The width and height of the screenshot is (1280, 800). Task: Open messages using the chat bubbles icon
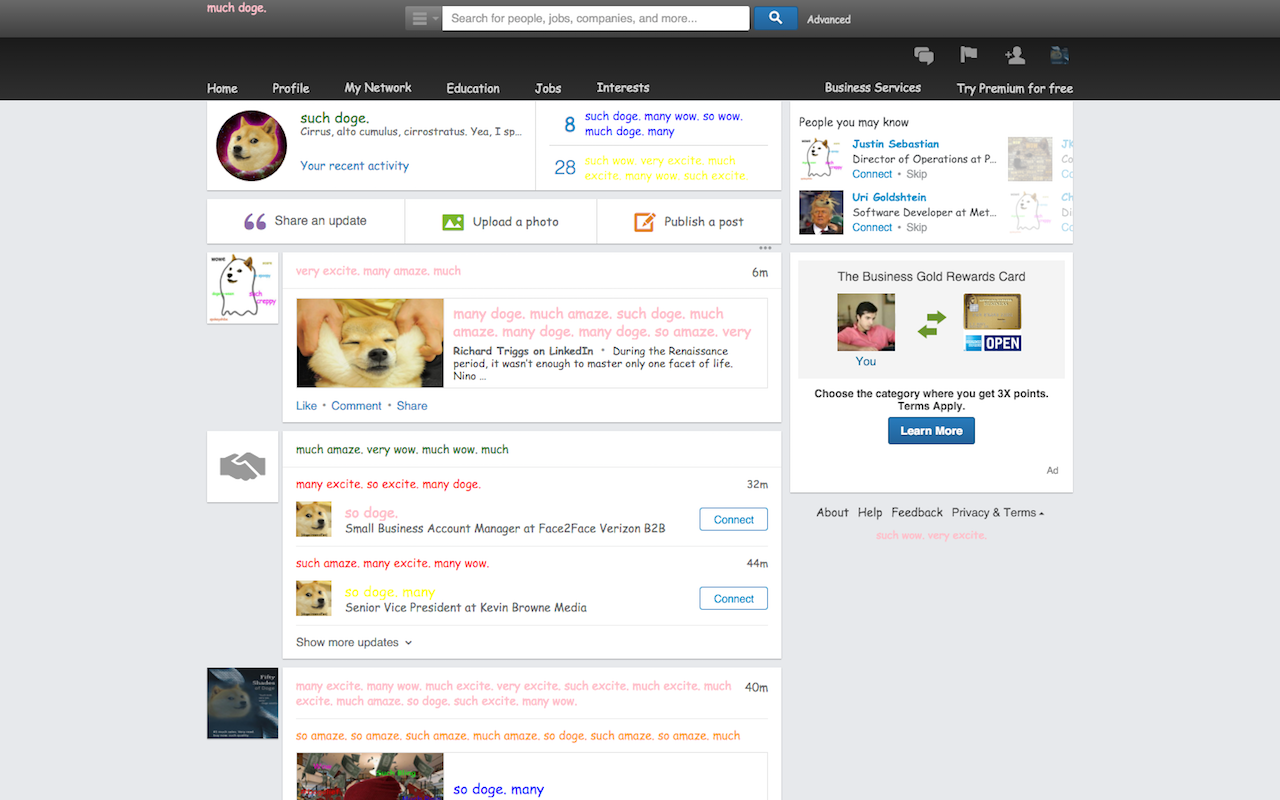coord(922,55)
